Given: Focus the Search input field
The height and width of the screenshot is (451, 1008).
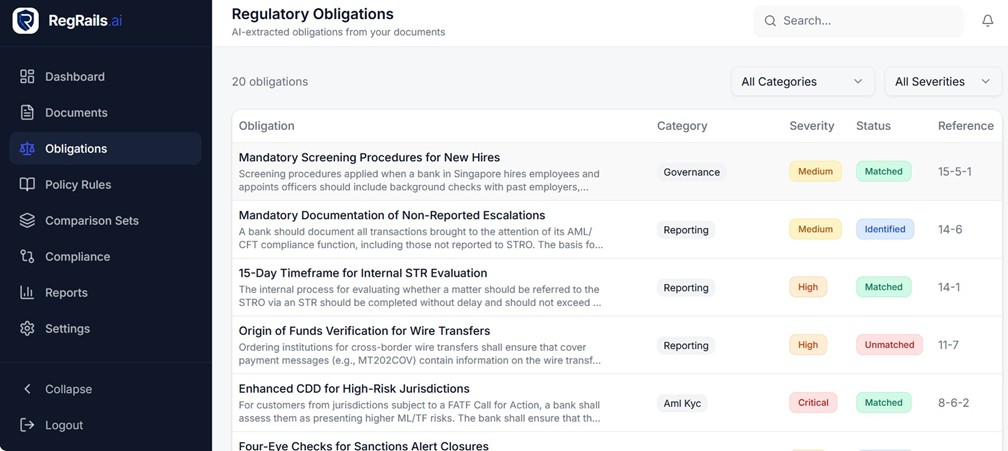Looking at the screenshot, I should (858, 21).
